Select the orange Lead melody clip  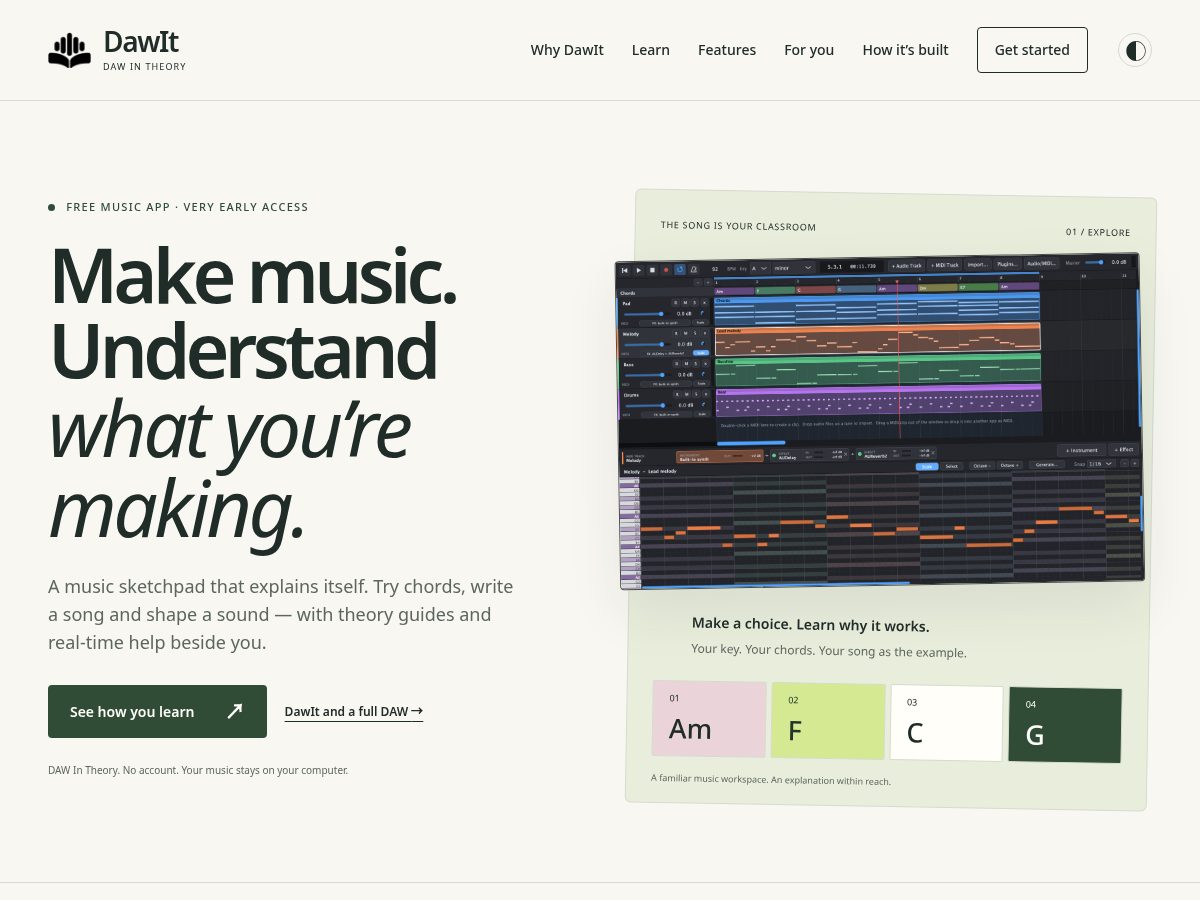(877, 340)
